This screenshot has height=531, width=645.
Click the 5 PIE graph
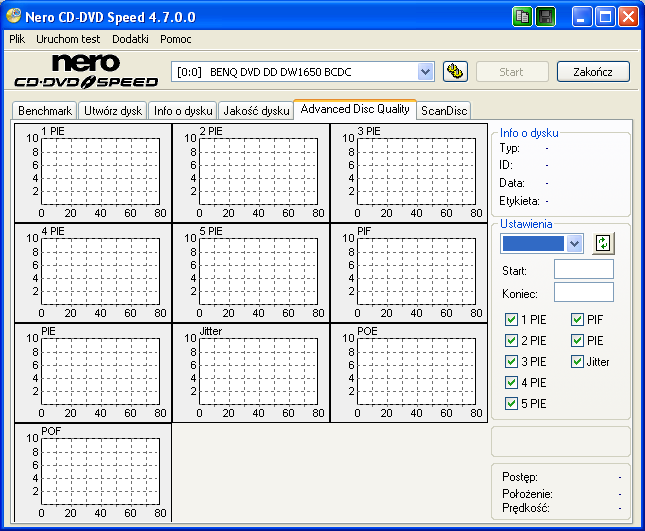pos(251,273)
